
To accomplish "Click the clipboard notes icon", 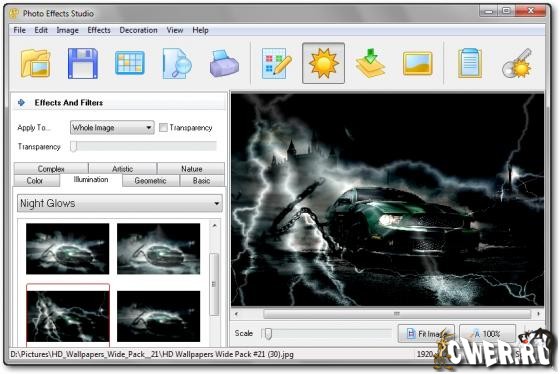I will click(x=470, y=64).
